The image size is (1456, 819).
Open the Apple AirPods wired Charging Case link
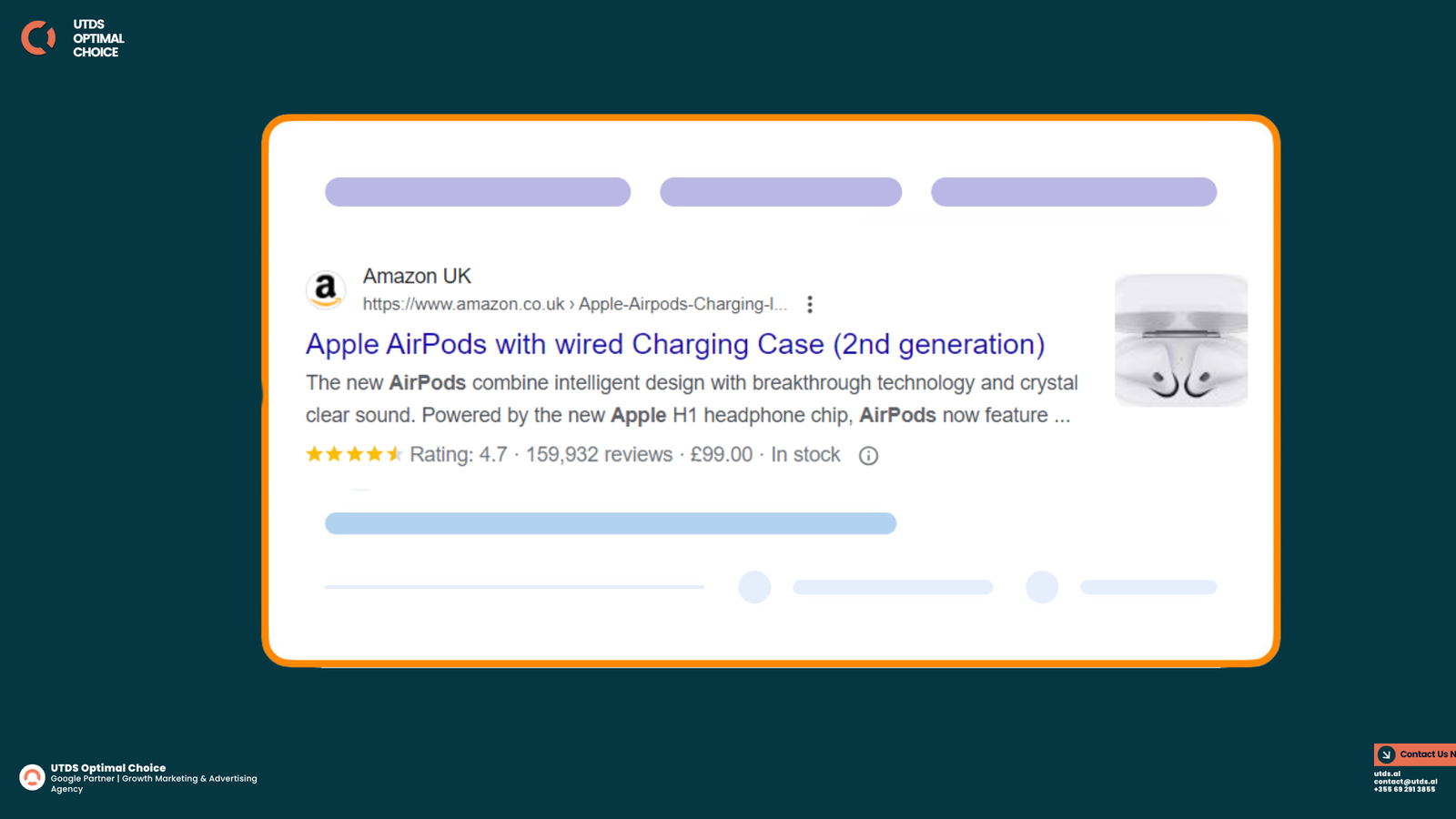[x=675, y=344]
